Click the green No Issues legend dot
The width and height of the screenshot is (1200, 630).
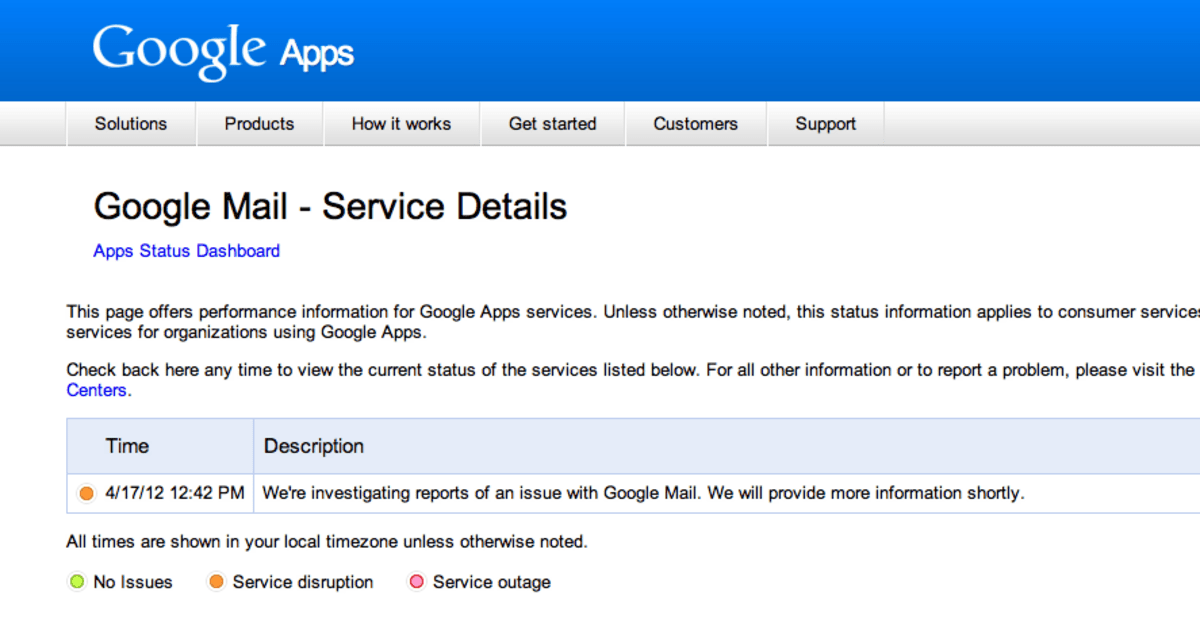pyautogui.click(x=77, y=582)
